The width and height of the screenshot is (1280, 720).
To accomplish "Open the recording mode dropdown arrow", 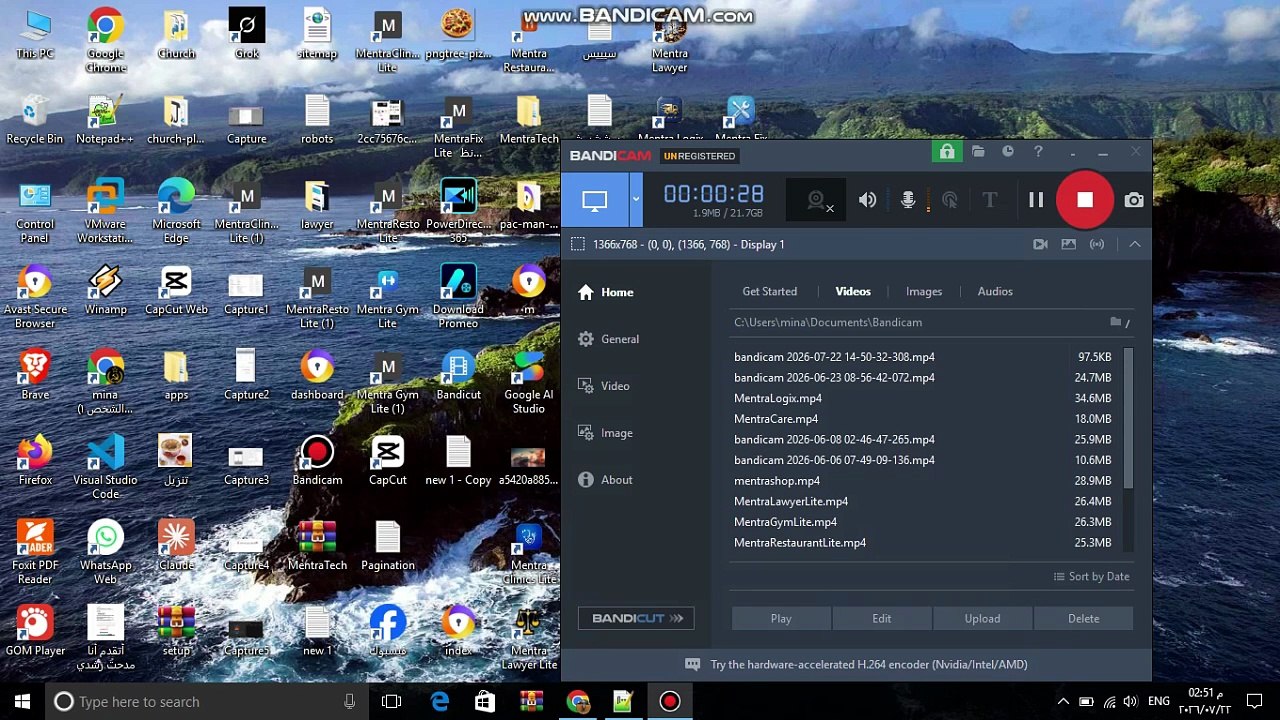I will (635, 200).
